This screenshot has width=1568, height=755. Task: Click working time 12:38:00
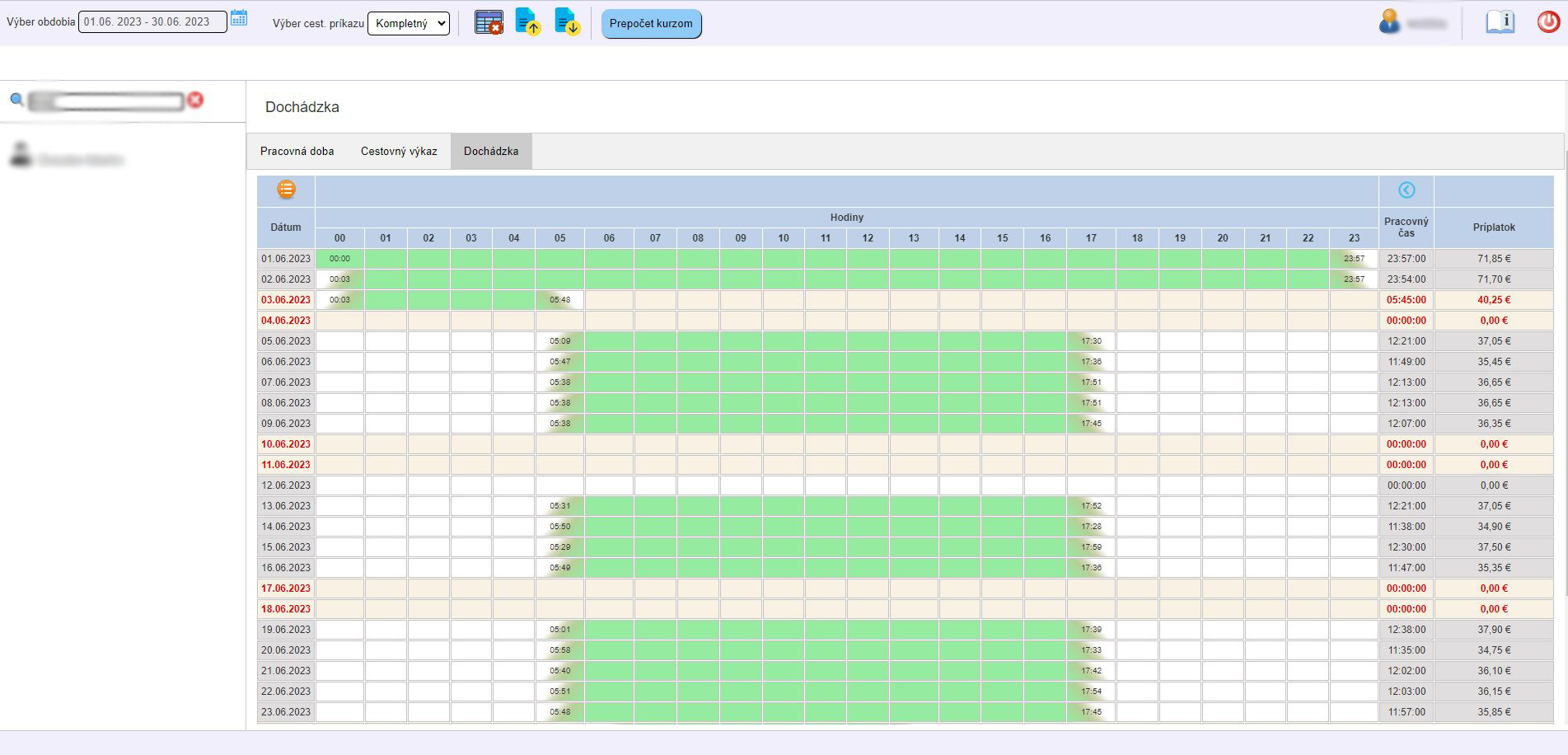point(1406,630)
